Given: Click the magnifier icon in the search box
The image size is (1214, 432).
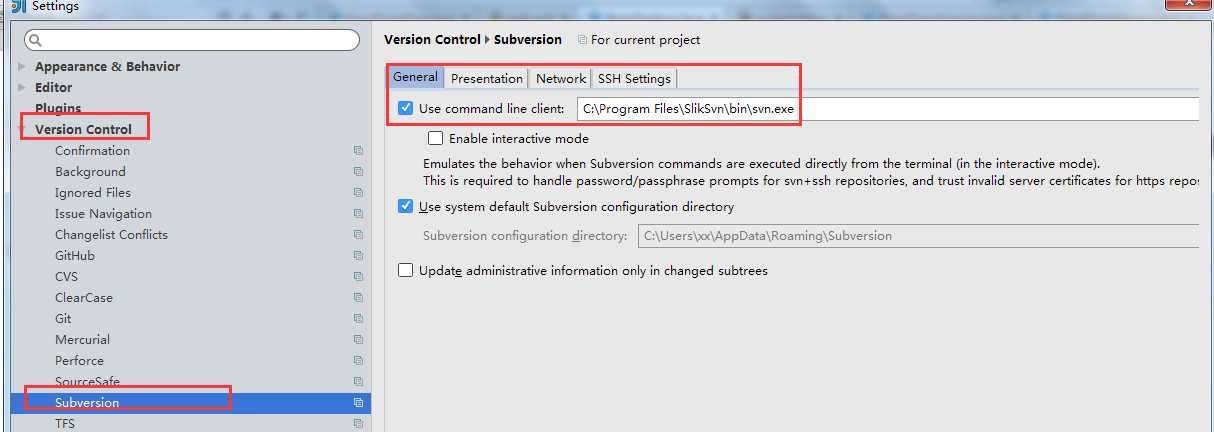Looking at the screenshot, I should pyautogui.click(x=36, y=40).
